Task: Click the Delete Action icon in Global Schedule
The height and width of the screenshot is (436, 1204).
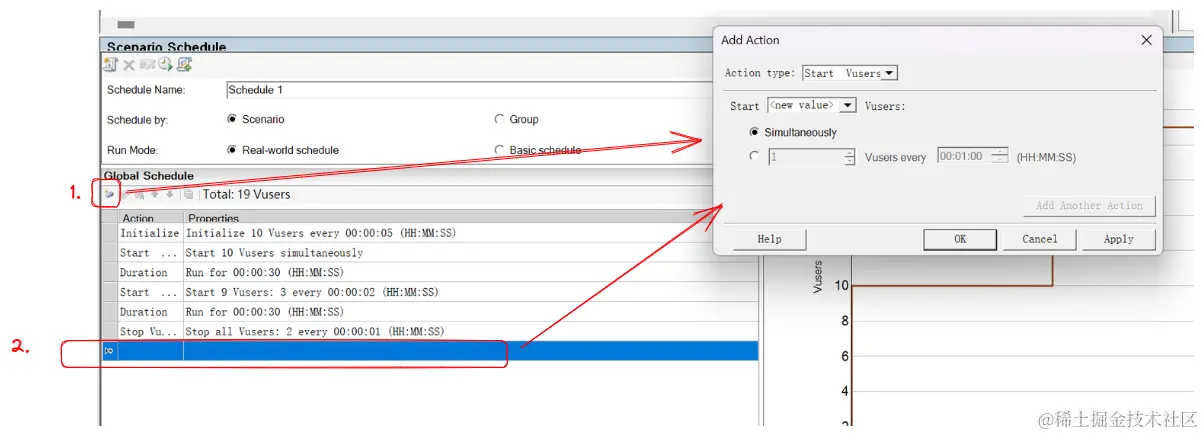Action: [140, 194]
